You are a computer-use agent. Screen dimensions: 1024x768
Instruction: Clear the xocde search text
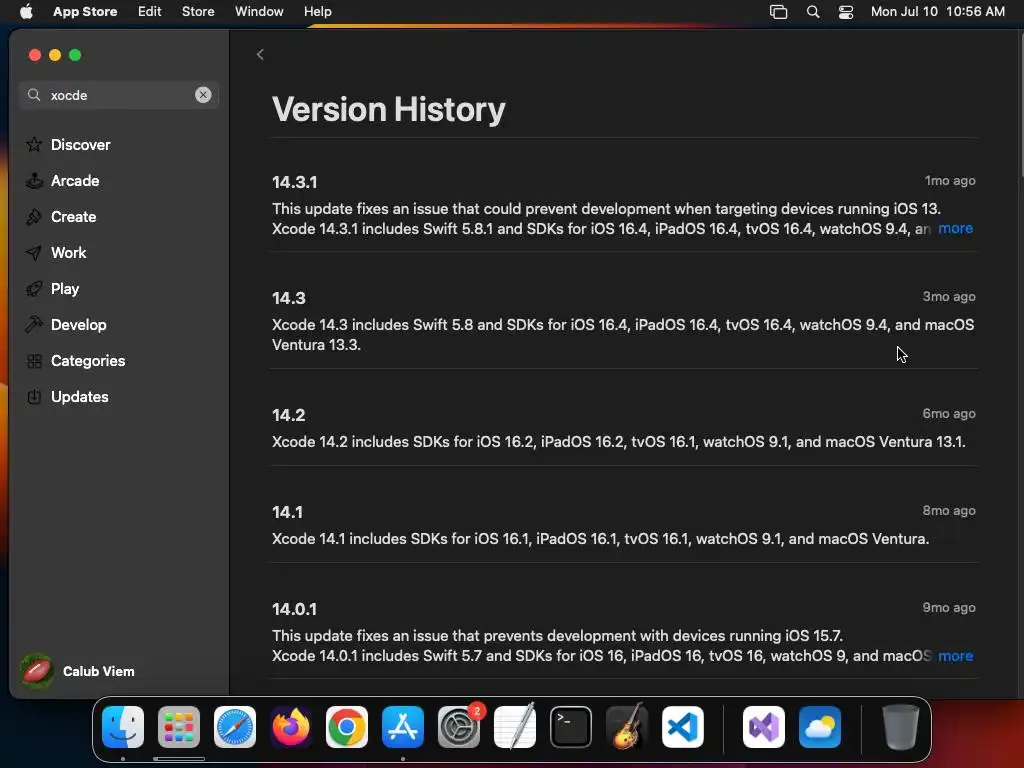[203, 95]
